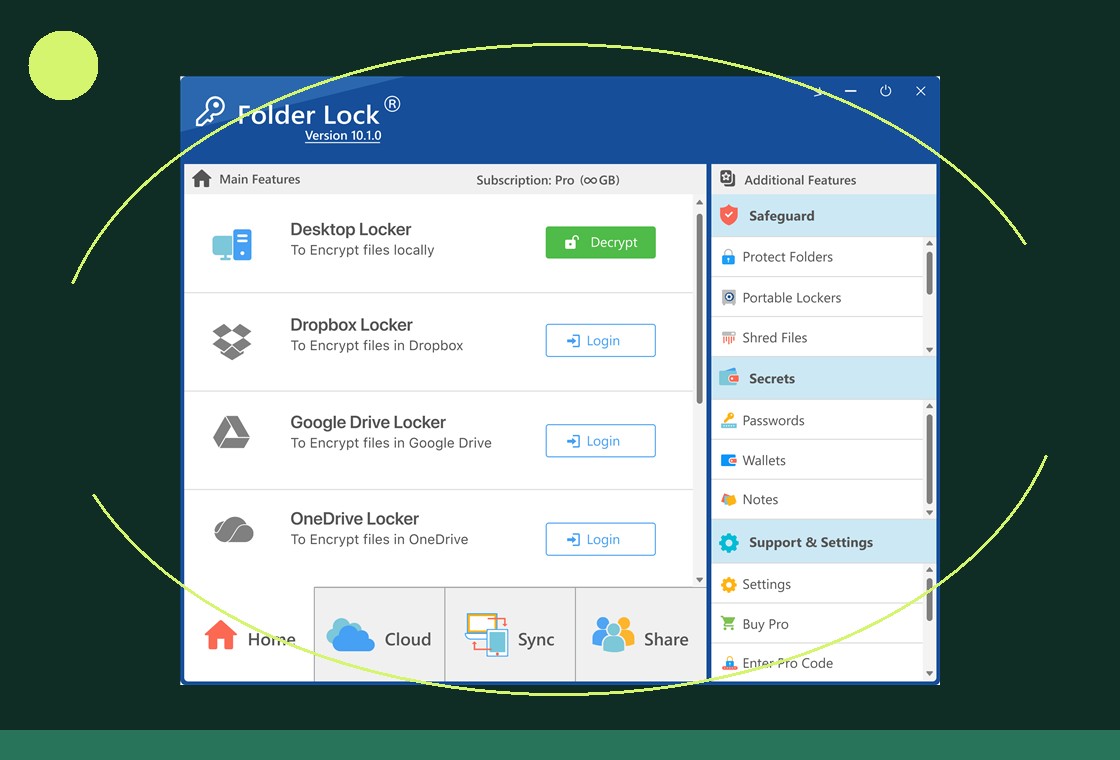Click the Desktop Locker title text
The width and height of the screenshot is (1120, 760).
pyautogui.click(x=351, y=229)
